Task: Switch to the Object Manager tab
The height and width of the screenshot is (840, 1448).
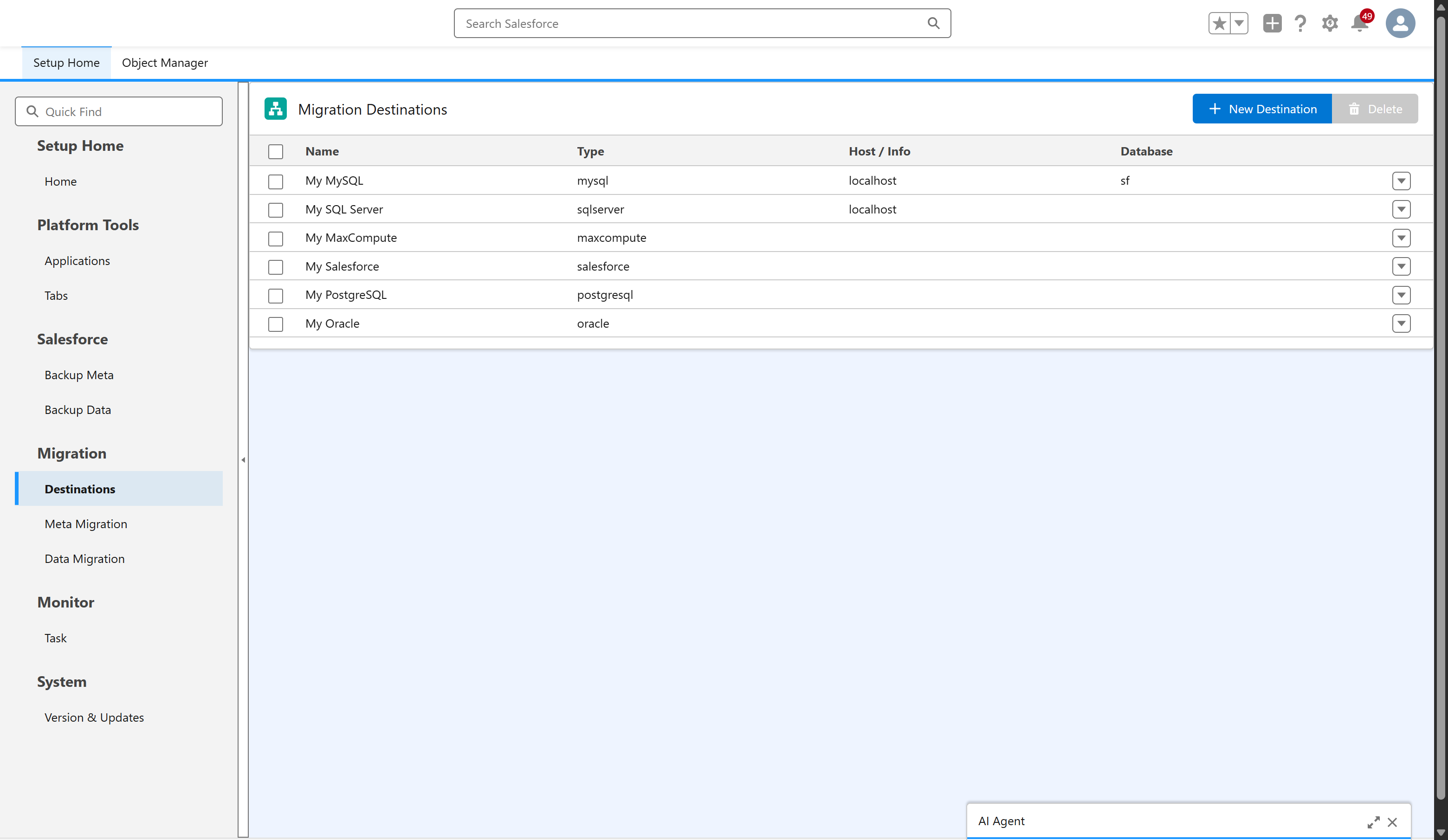Action: point(165,63)
